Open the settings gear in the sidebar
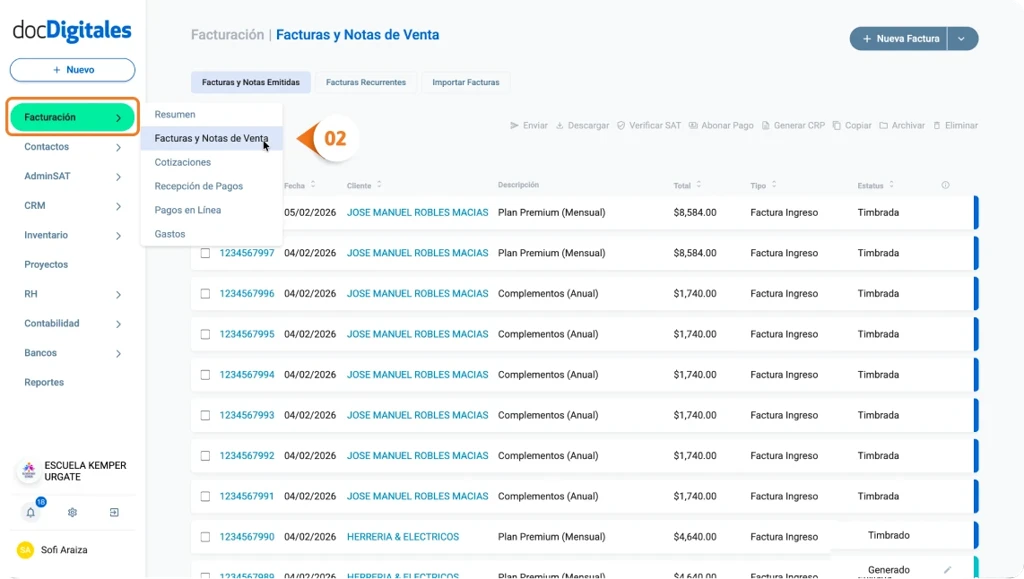Viewport: 1024px width, 579px height. coord(73,513)
